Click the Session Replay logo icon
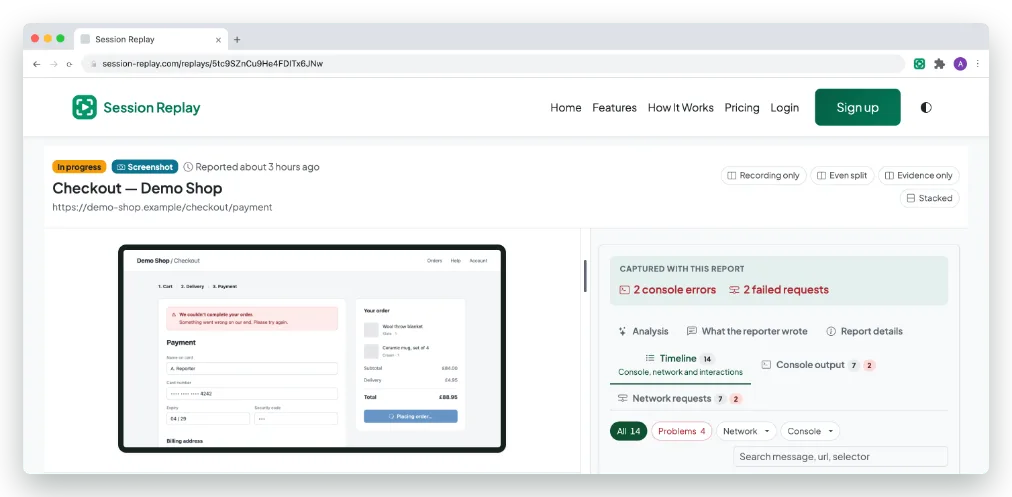This screenshot has height=497, width=1012. (85, 107)
